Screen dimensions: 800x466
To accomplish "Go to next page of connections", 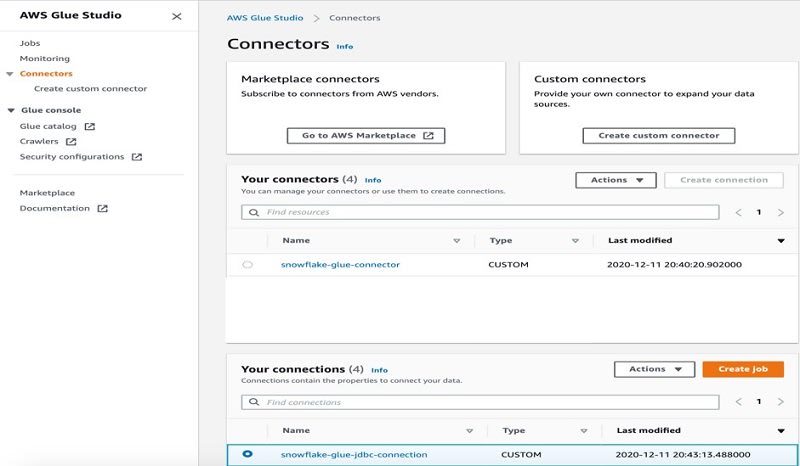I will pyautogui.click(x=781, y=402).
